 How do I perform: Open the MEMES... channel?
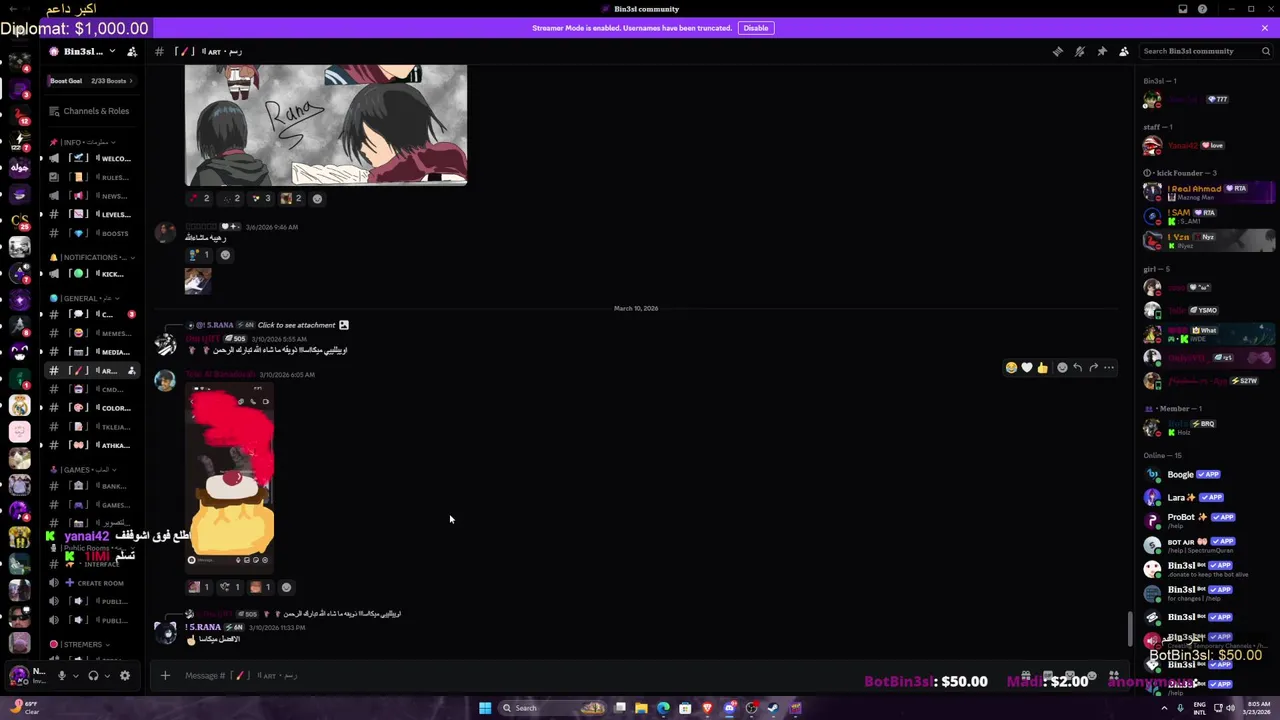92,333
